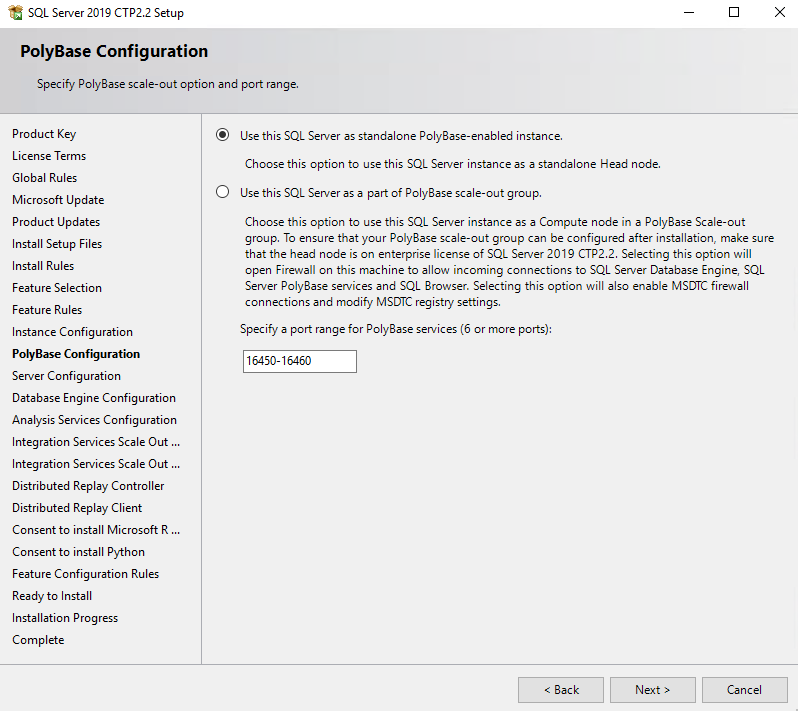This screenshot has width=798, height=711.
Task: Select Instance Configuration step in sidebar
Action: pos(72,332)
